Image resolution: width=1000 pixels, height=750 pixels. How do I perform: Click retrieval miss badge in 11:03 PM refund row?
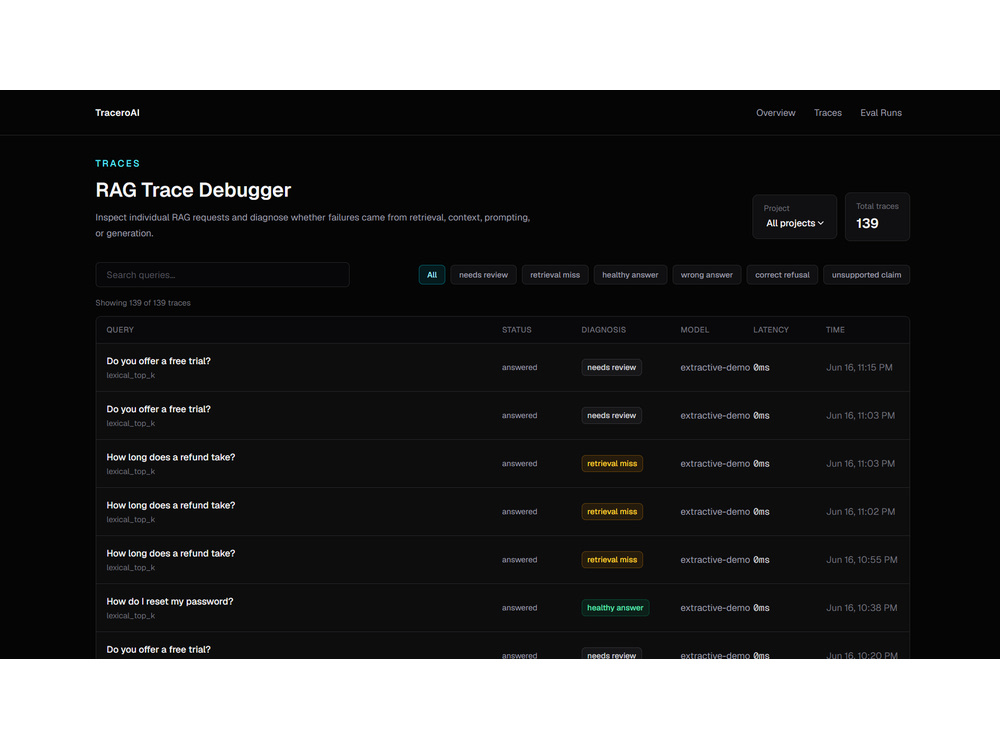click(x=612, y=464)
